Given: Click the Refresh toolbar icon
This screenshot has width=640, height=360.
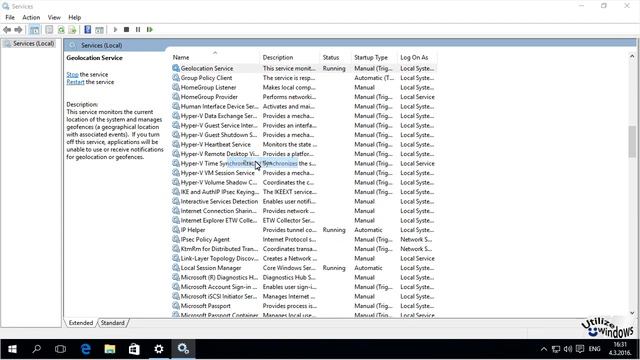Looking at the screenshot, I should (x=61, y=30).
